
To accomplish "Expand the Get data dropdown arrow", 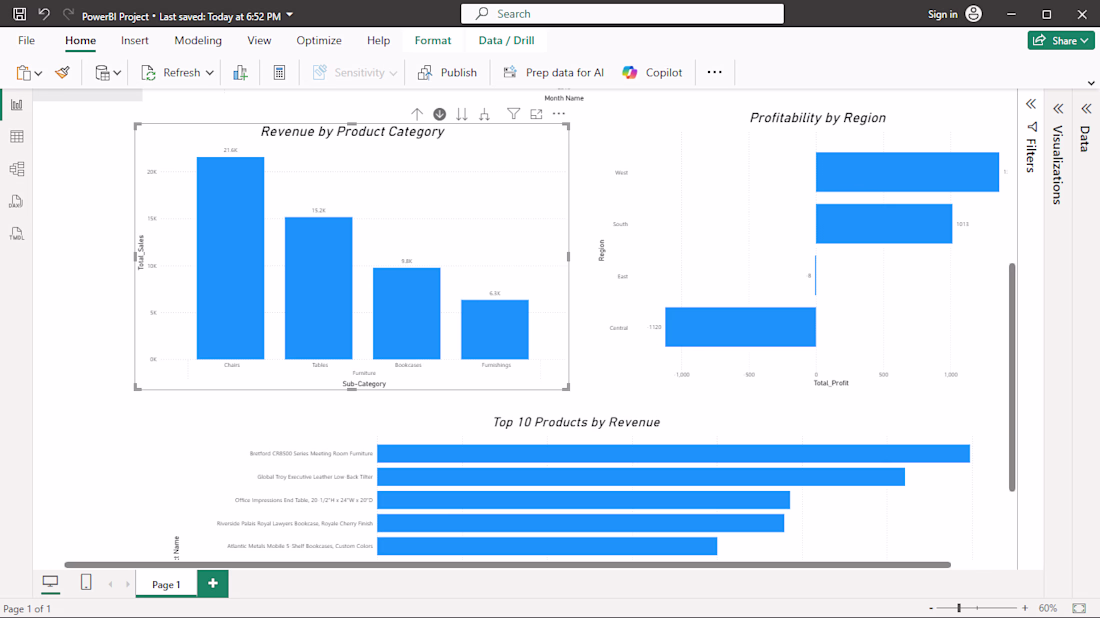I will (x=117, y=73).
